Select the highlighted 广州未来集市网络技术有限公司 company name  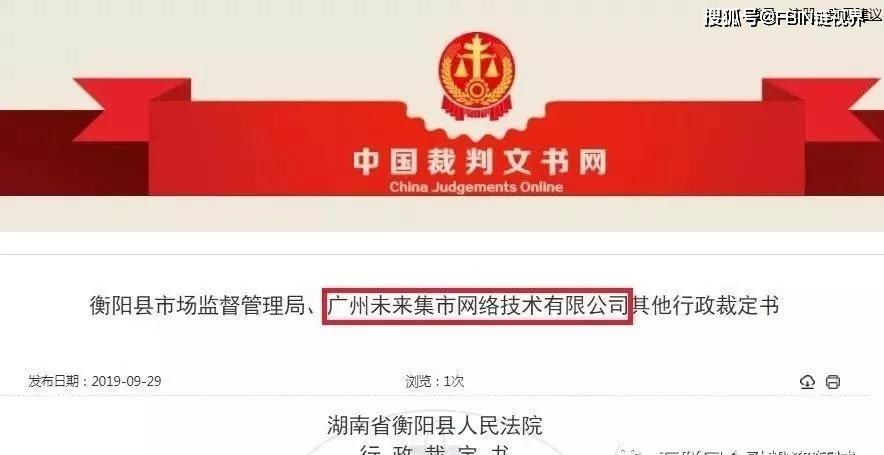point(477,306)
